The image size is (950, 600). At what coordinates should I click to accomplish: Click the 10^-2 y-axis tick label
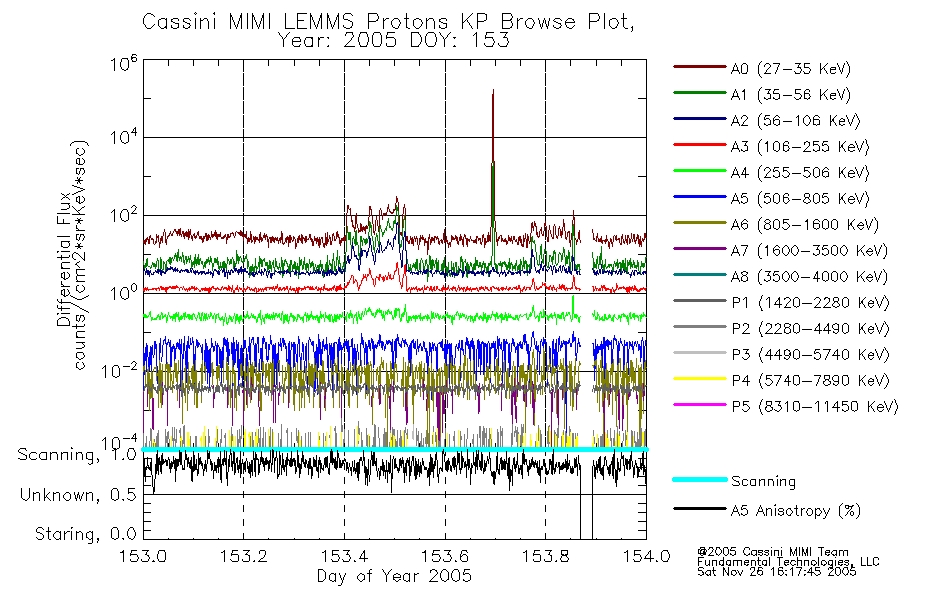tap(119, 370)
